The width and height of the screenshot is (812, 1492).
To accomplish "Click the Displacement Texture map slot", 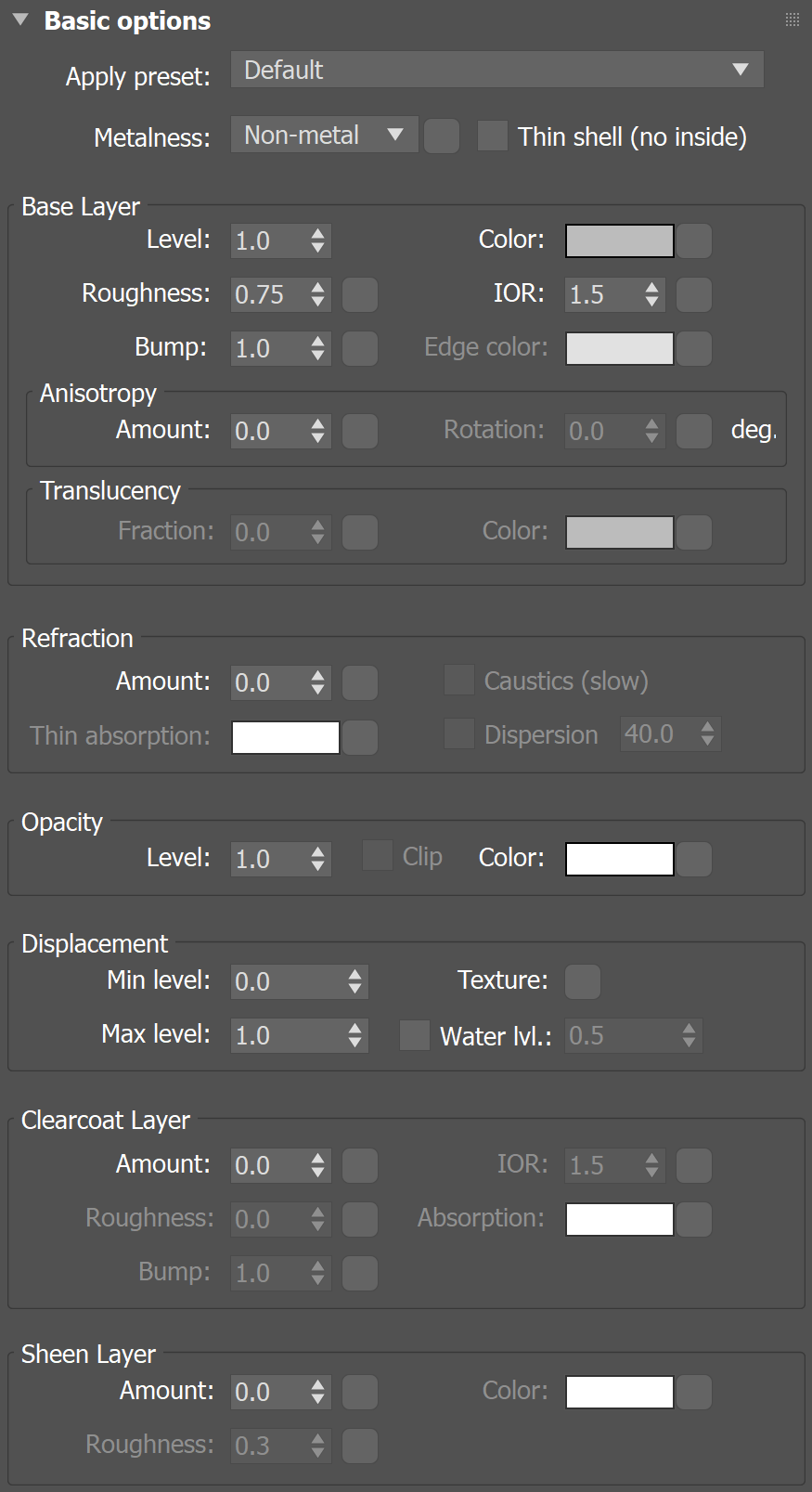I will [583, 981].
